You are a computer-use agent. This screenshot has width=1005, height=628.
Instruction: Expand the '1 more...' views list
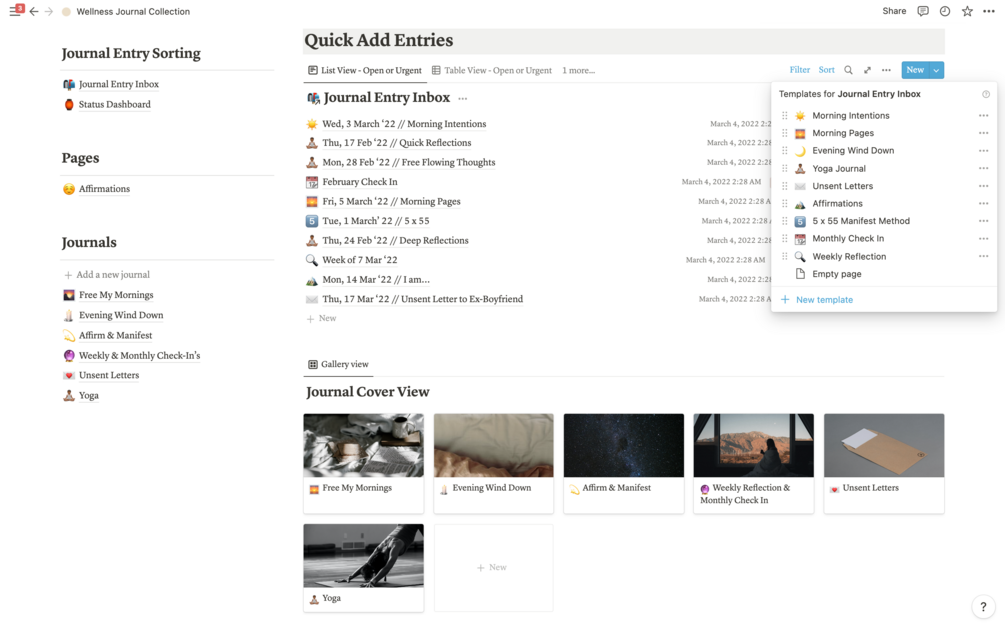point(578,70)
